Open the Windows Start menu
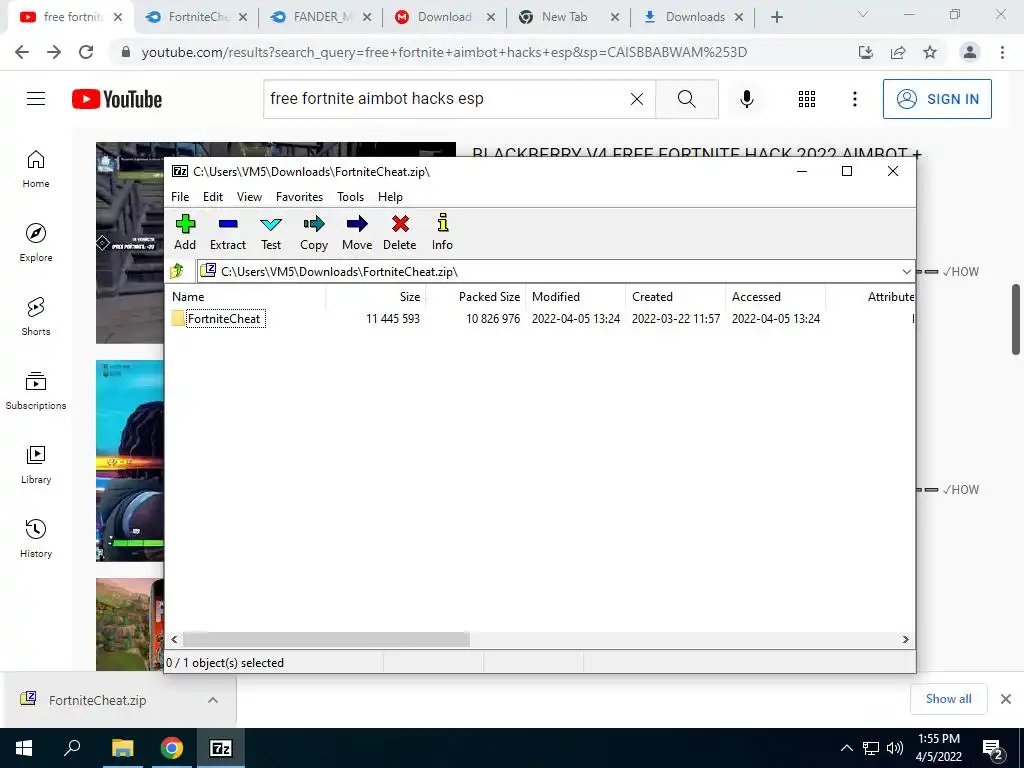Image resolution: width=1024 pixels, height=768 pixels. 24,748
